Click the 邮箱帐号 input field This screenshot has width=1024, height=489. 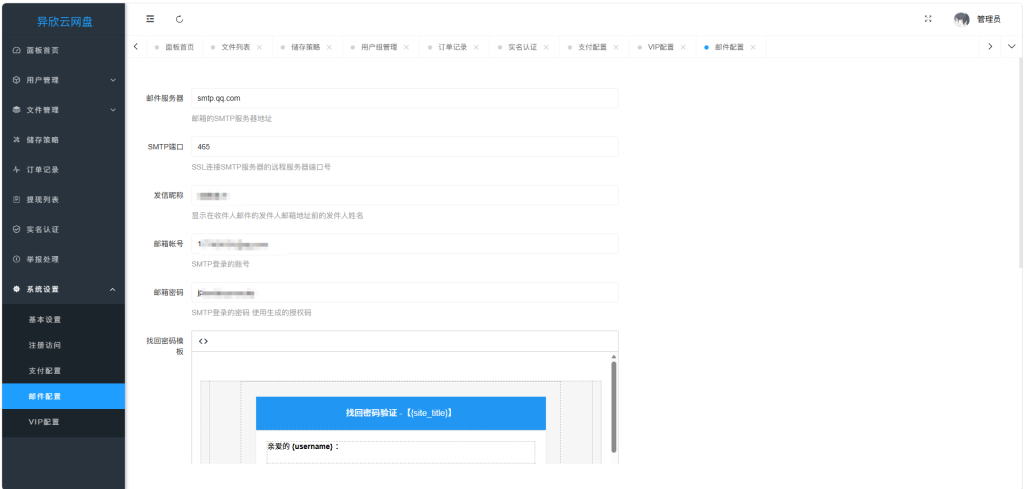(x=405, y=244)
